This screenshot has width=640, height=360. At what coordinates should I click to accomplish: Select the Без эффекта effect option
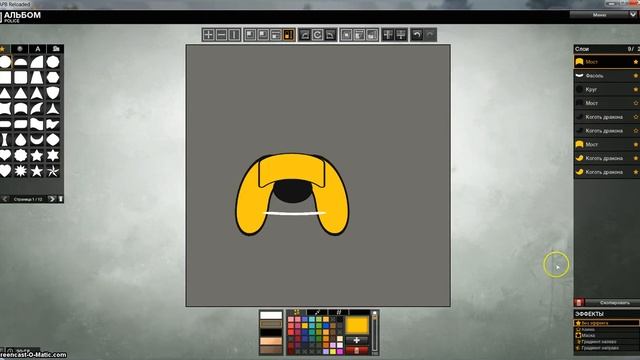point(607,323)
